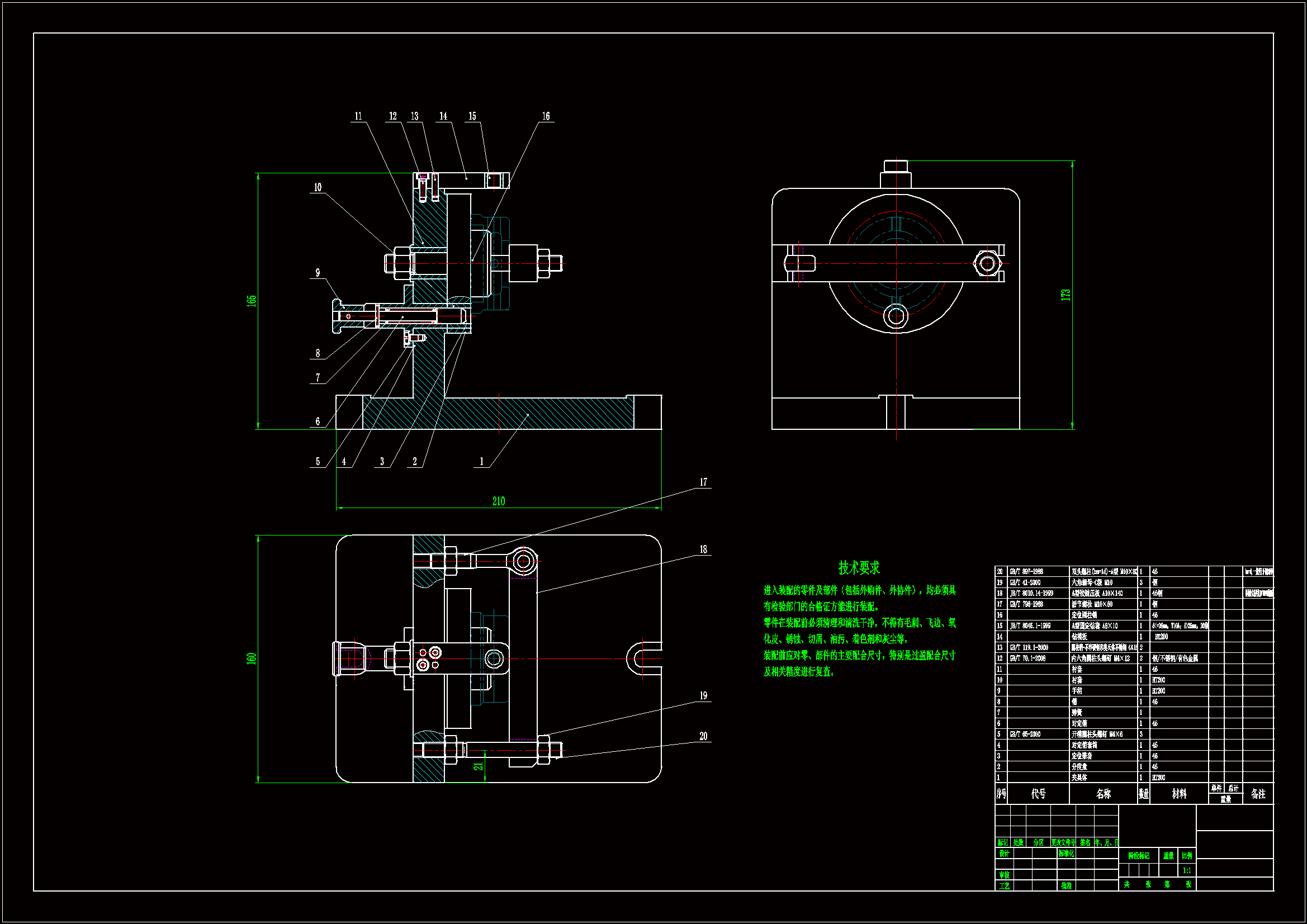Select the 1:1 scale value cell

(1187, 870)
